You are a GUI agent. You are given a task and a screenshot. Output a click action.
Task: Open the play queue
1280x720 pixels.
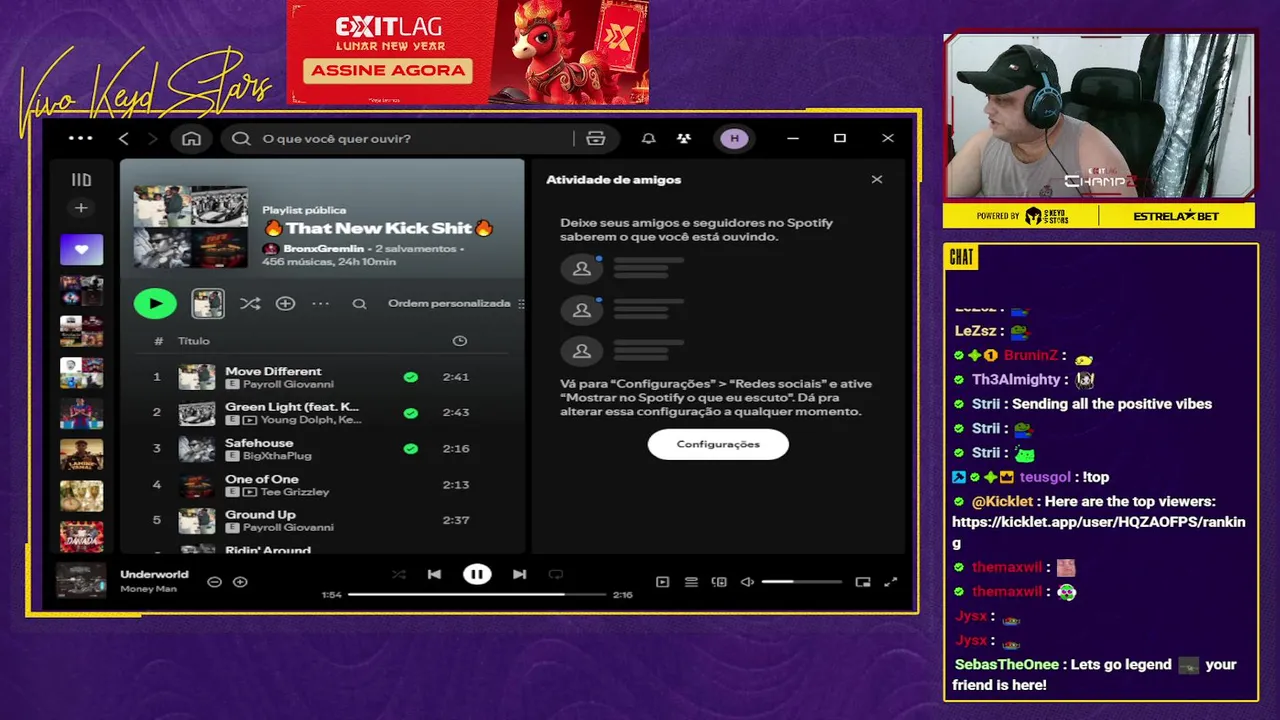(691, 581)
